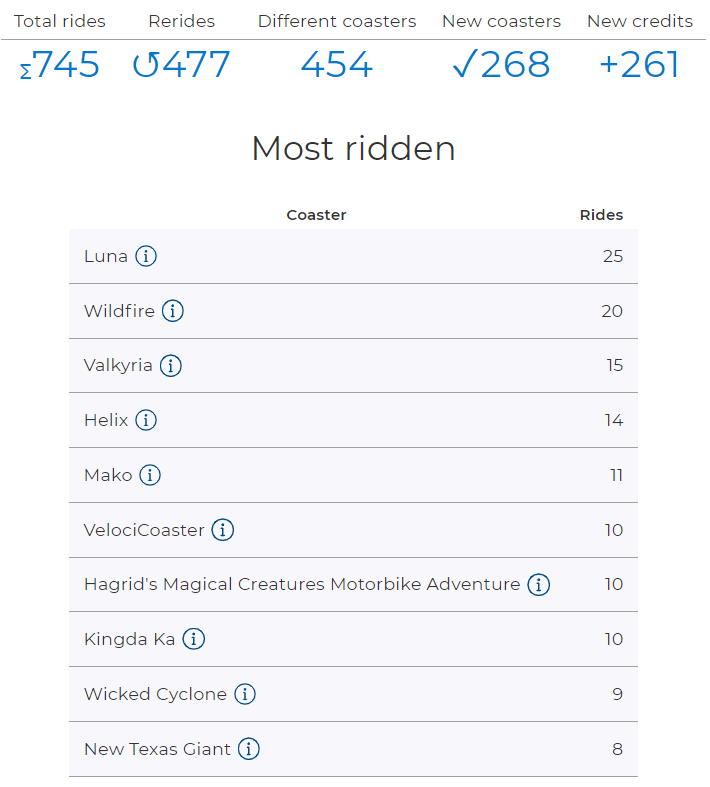The height and width of the screenshot is (787, 710).
Task: Click the Coaster column header
Action: 316,215
